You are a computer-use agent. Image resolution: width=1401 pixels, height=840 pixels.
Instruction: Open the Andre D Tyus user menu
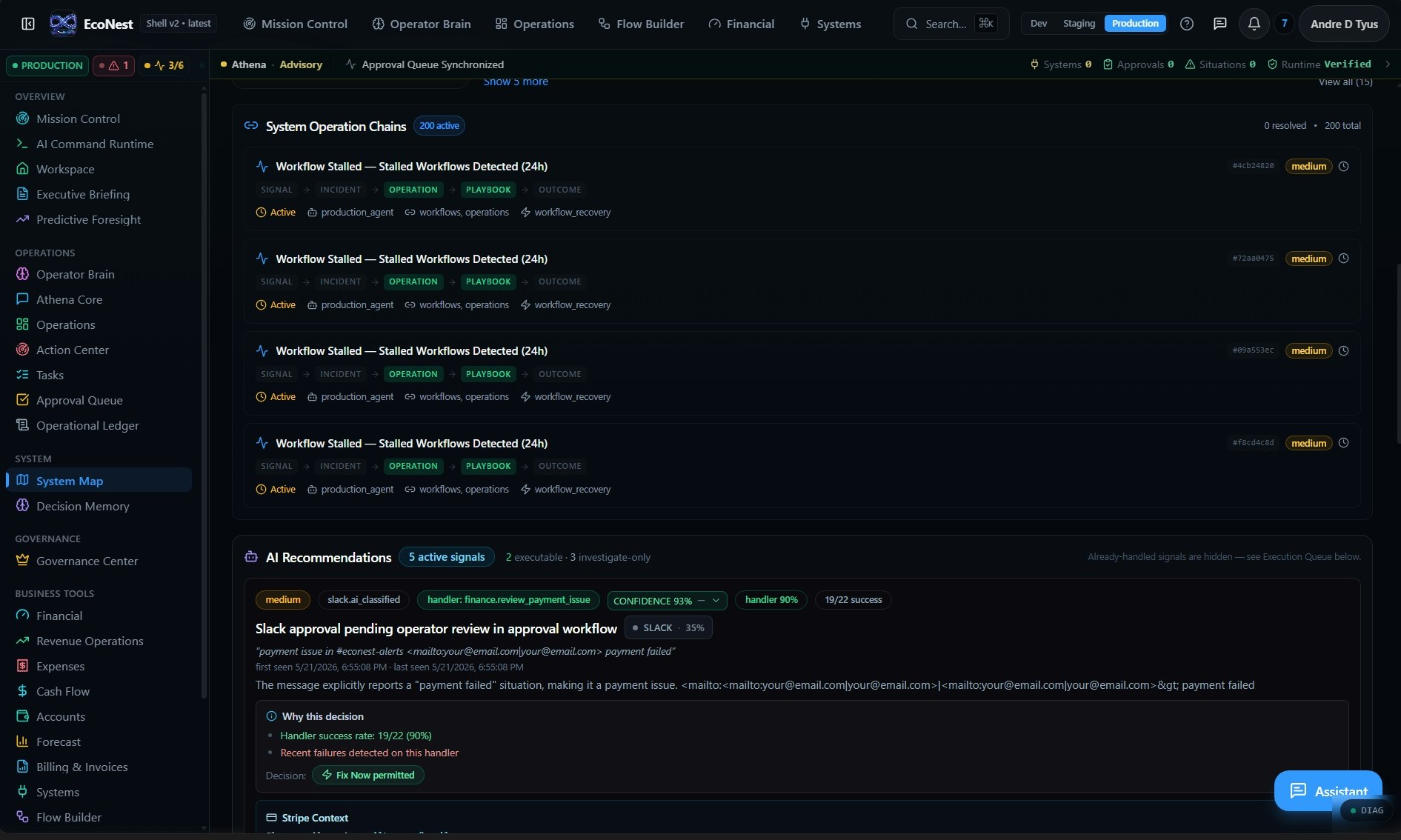click(1344, 24)
